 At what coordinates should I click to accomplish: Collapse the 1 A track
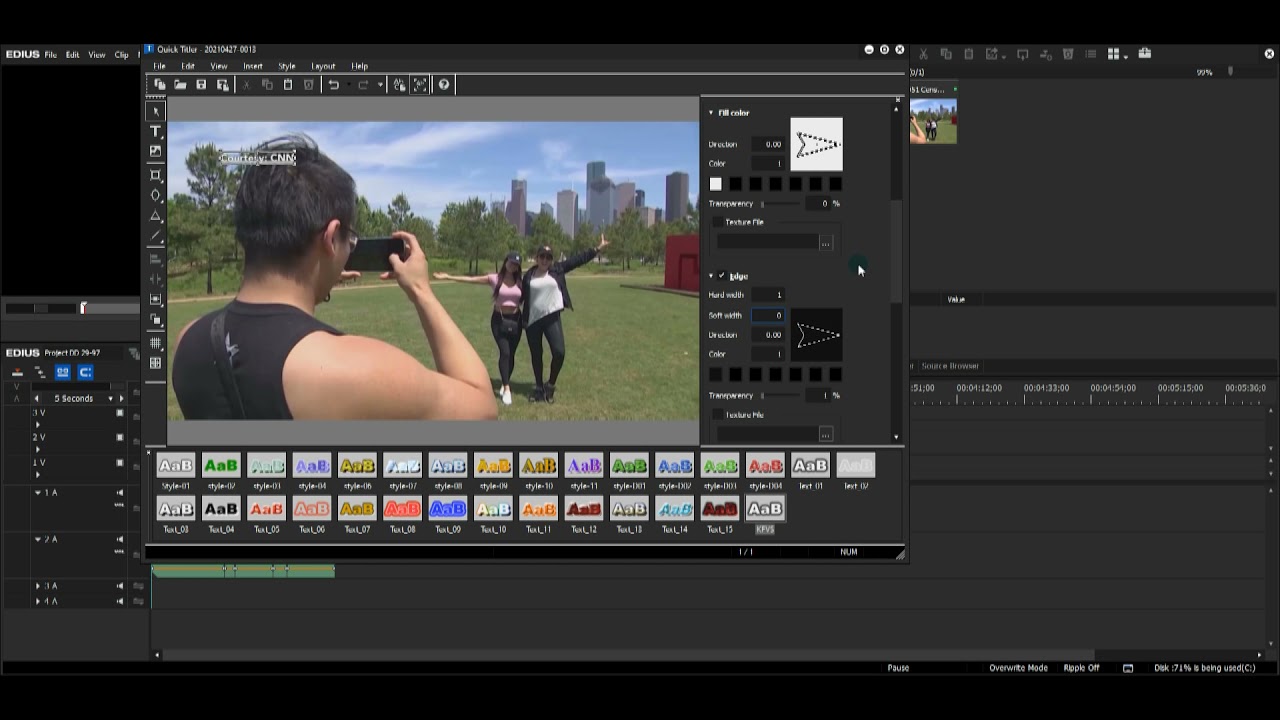(38, 492)
